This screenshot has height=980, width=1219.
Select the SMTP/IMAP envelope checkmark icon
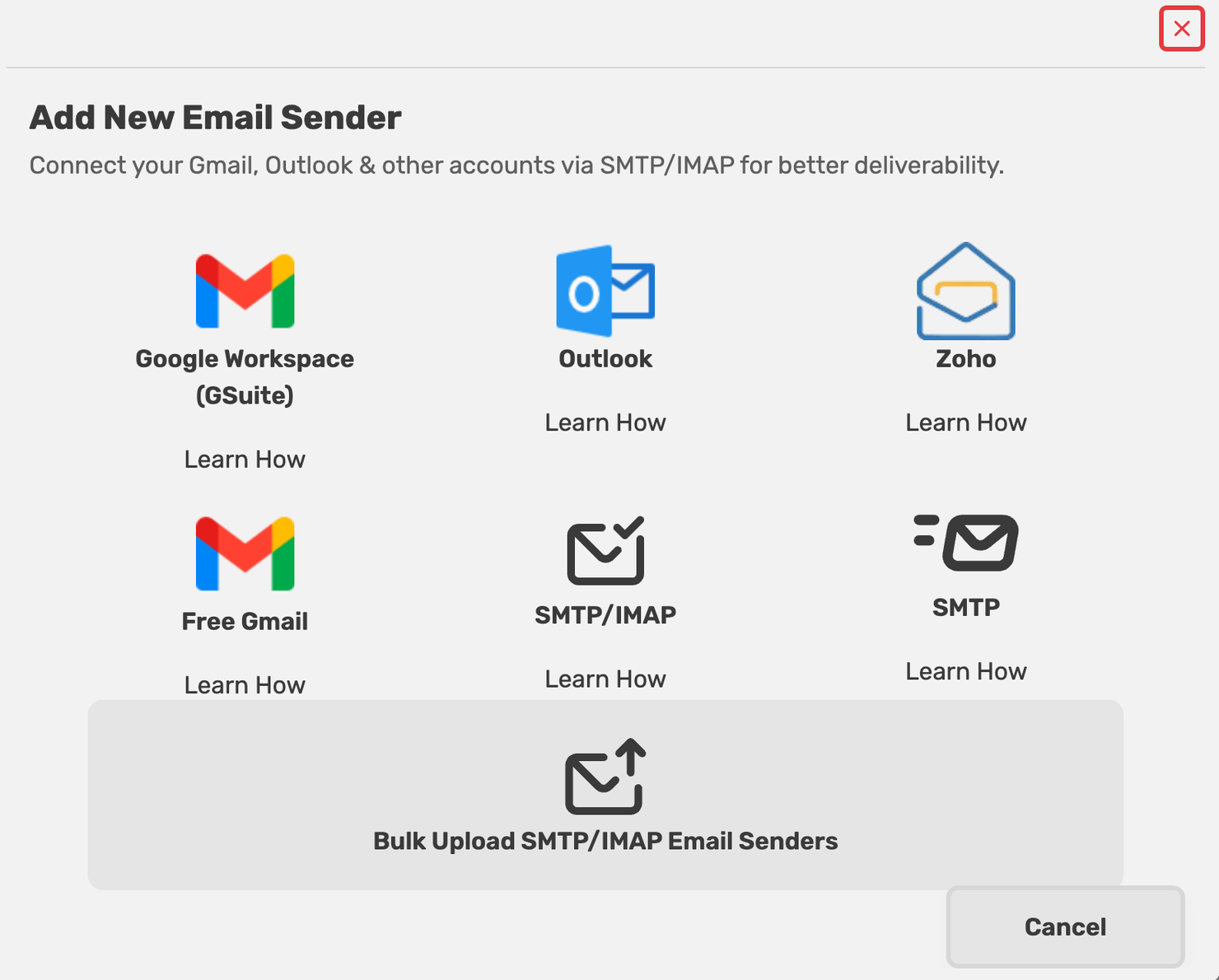605,550
